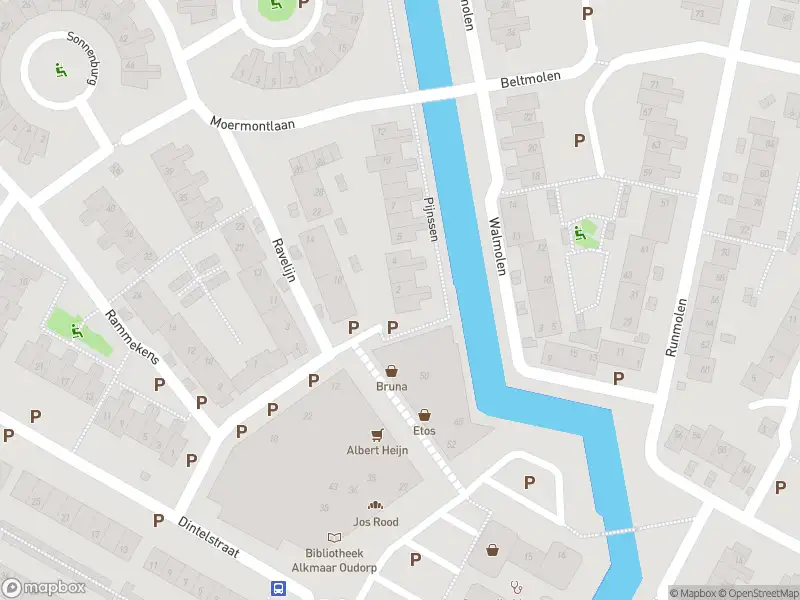The image size is (800, 600).
Task: Select the playground icon inside Sonnenburg circle
Action: 61,70
